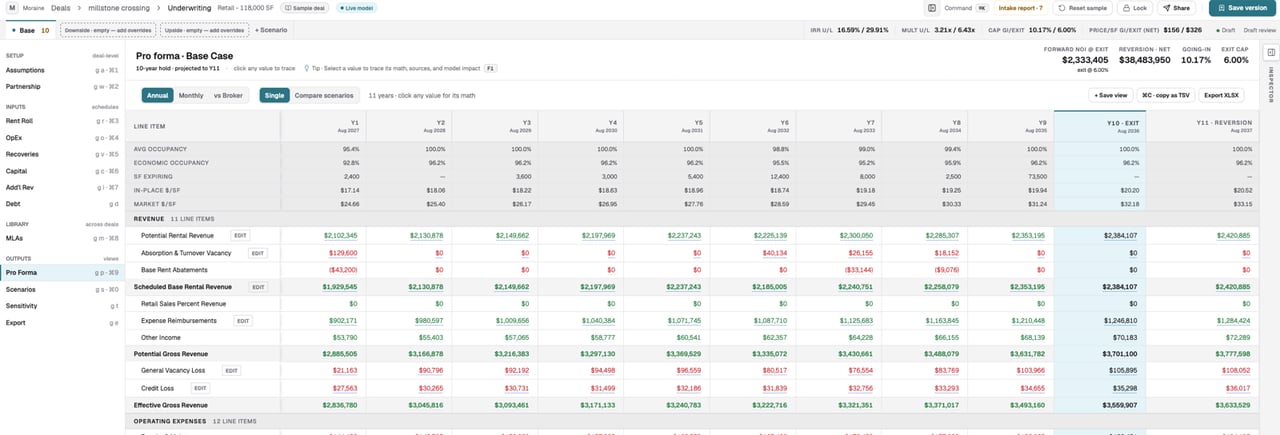Open Export in the sidebar
The width and height of the screenshot is (1280, 435).
[63, 323]
